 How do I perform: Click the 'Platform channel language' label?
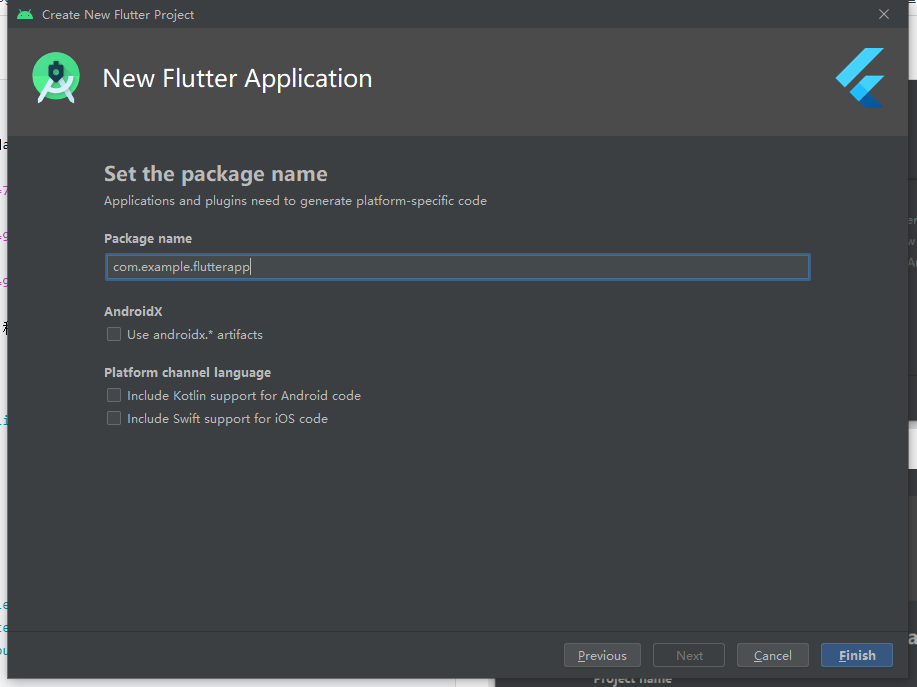pyautogui.click(x=187, y=372)
